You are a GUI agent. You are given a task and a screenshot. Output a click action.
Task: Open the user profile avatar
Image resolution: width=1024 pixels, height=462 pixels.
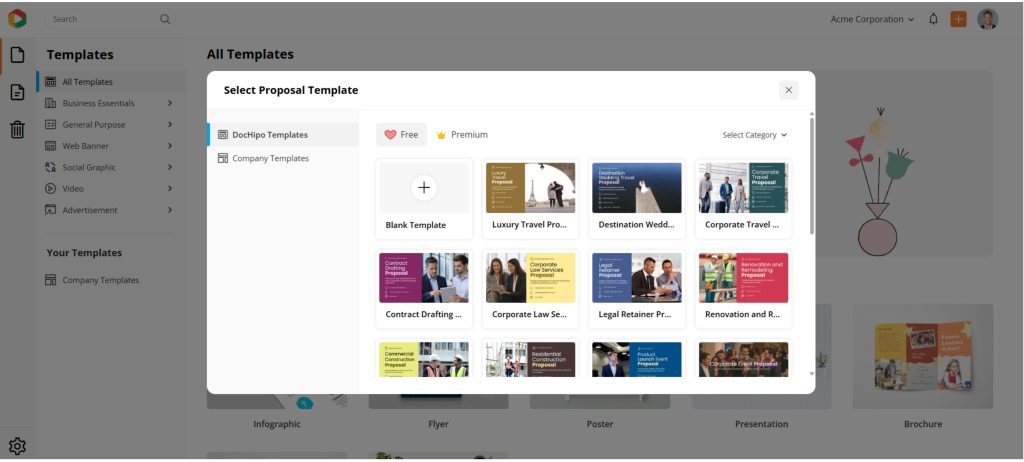[x=987, y=19]
